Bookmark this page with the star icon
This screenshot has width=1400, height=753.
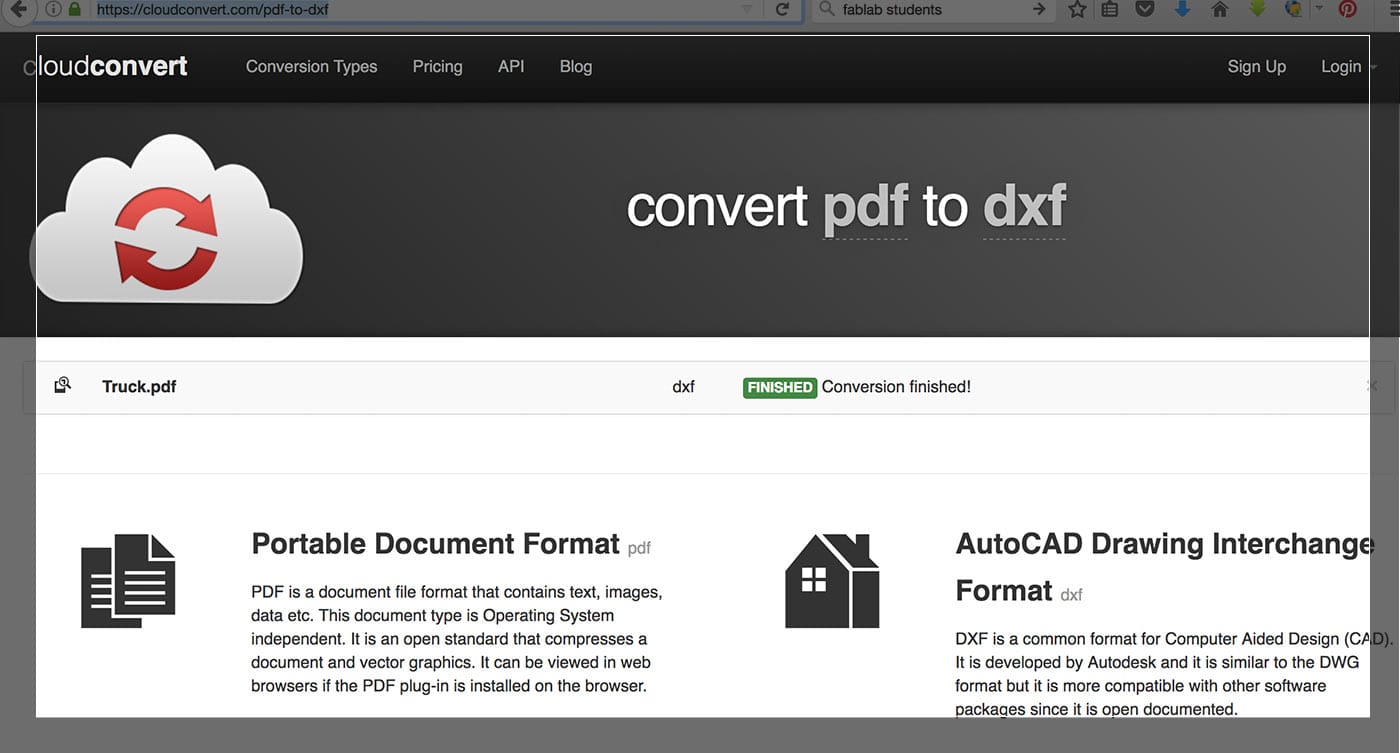click(x=1077, y=9)
